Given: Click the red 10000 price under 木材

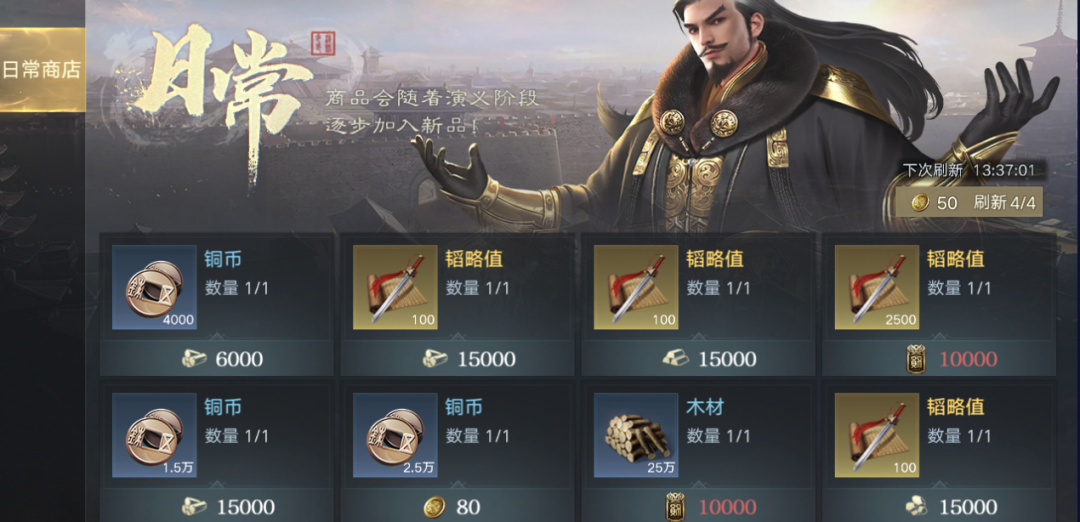Looking at the screenshot, I should 727,508.
